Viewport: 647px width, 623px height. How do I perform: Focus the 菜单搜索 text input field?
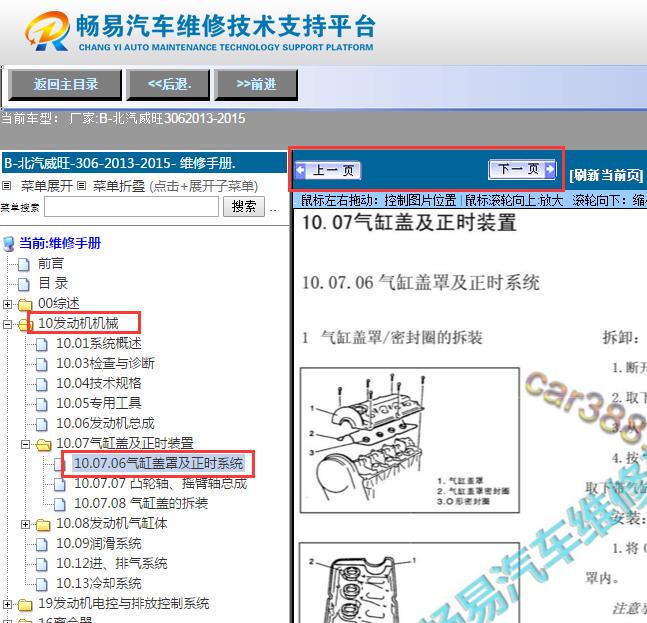(131, 206)
